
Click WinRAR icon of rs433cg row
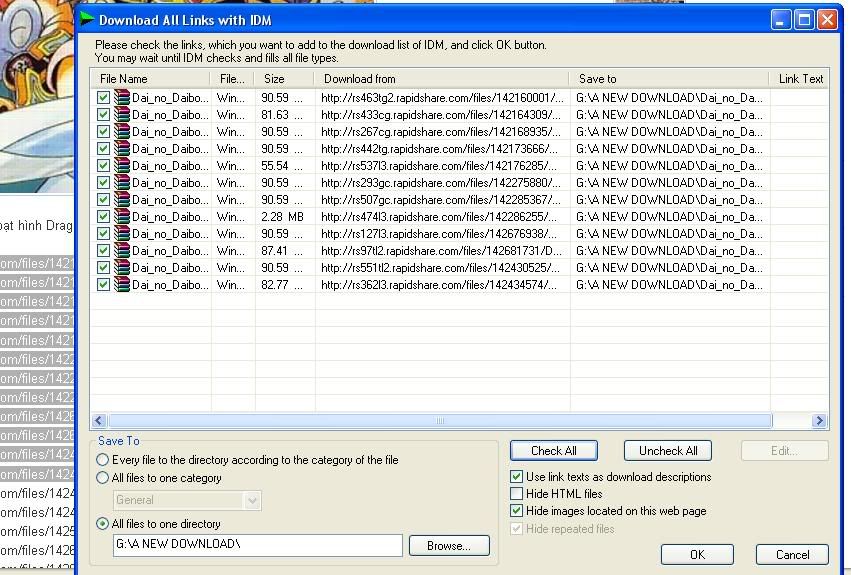(122, 115)
